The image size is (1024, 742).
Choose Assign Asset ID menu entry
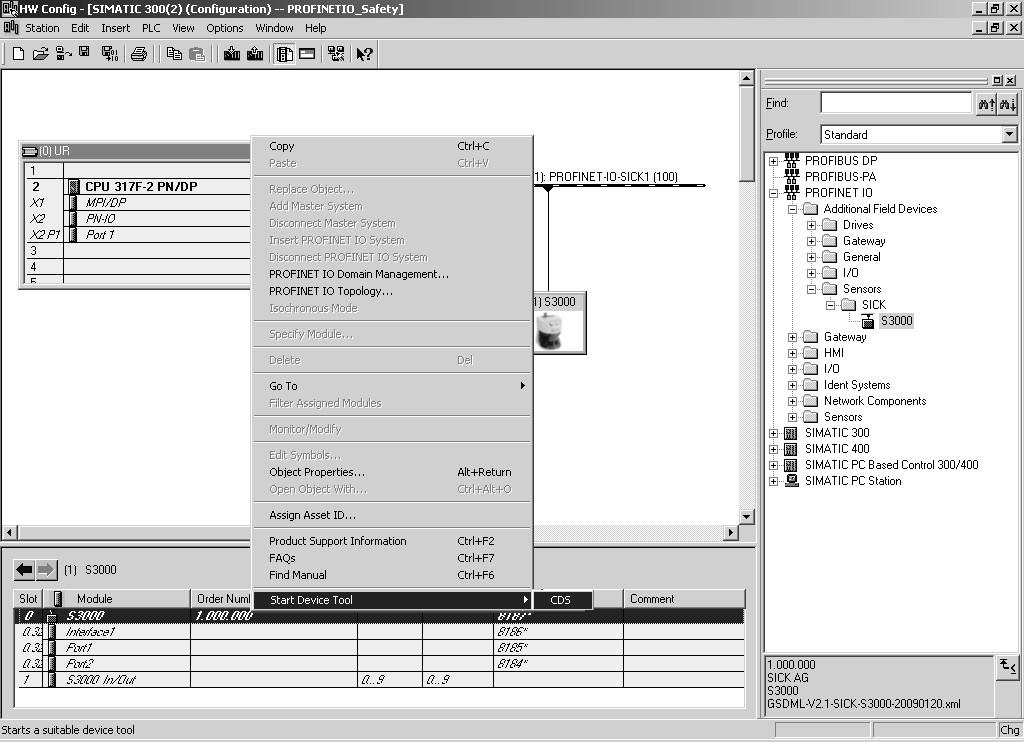[x=392, y=515]
